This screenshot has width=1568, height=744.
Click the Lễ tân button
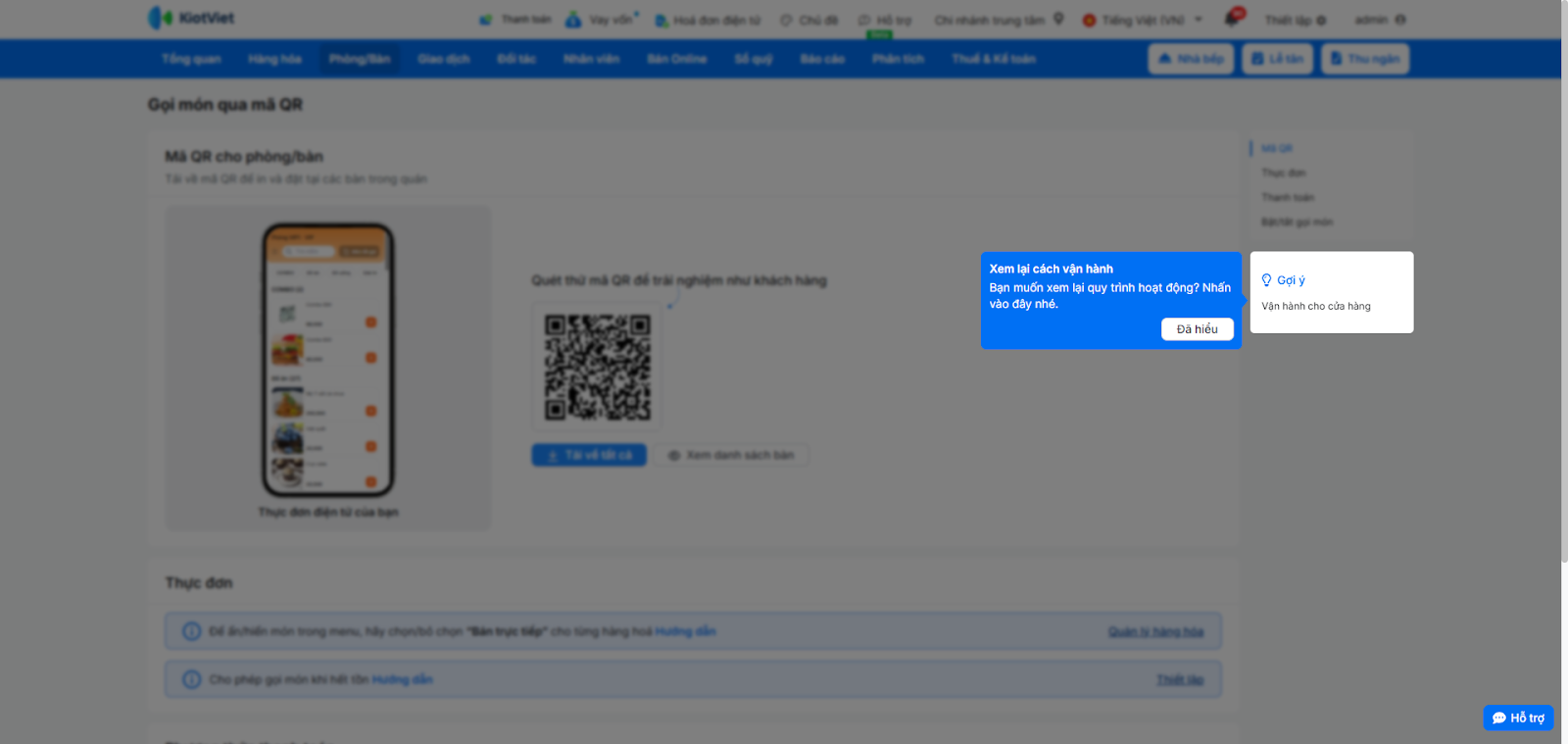coord(1277,59)
